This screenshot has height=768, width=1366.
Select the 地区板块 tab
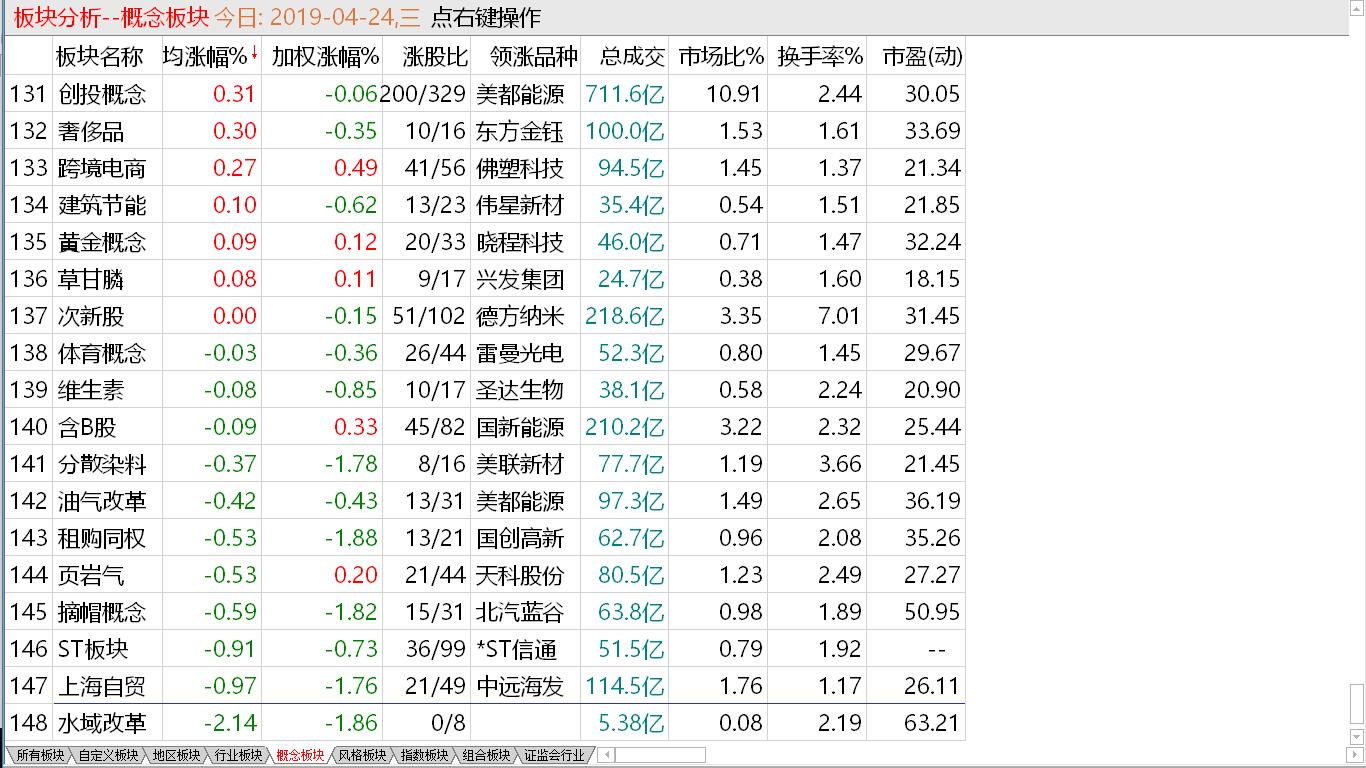point(176,756)
